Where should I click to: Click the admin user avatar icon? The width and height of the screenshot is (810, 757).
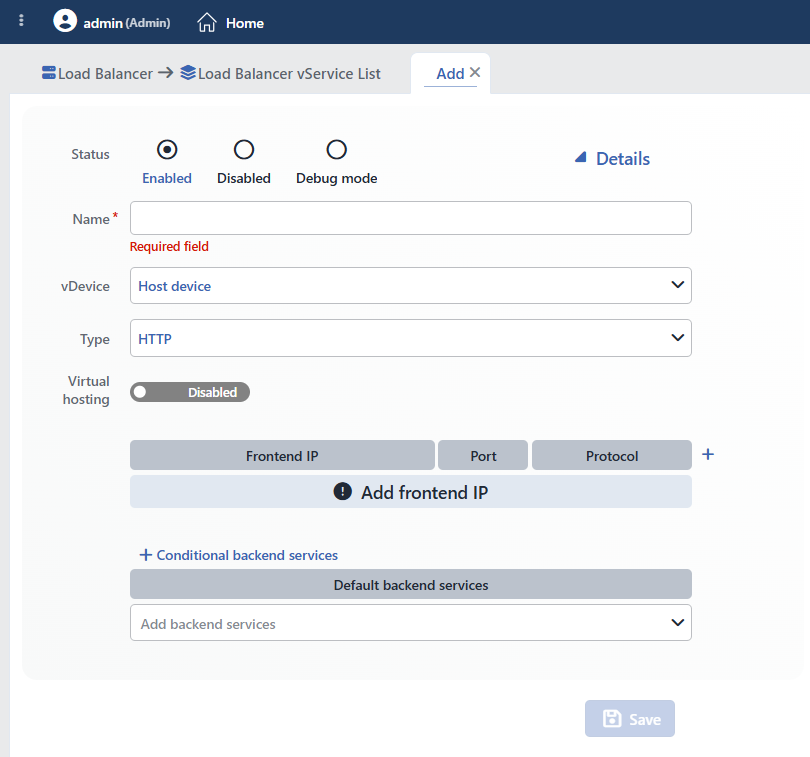65,21
